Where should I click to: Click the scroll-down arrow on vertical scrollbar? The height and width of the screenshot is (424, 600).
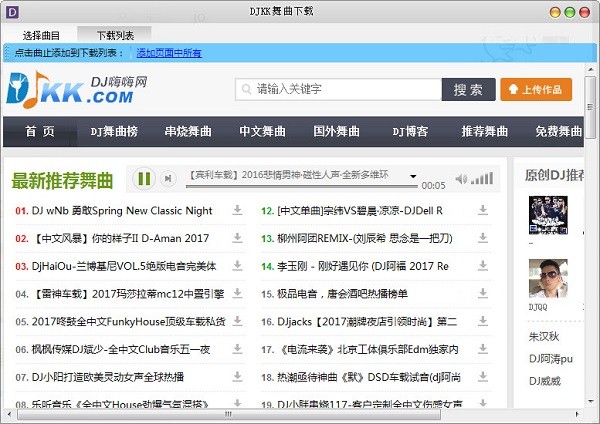(590, 401)
